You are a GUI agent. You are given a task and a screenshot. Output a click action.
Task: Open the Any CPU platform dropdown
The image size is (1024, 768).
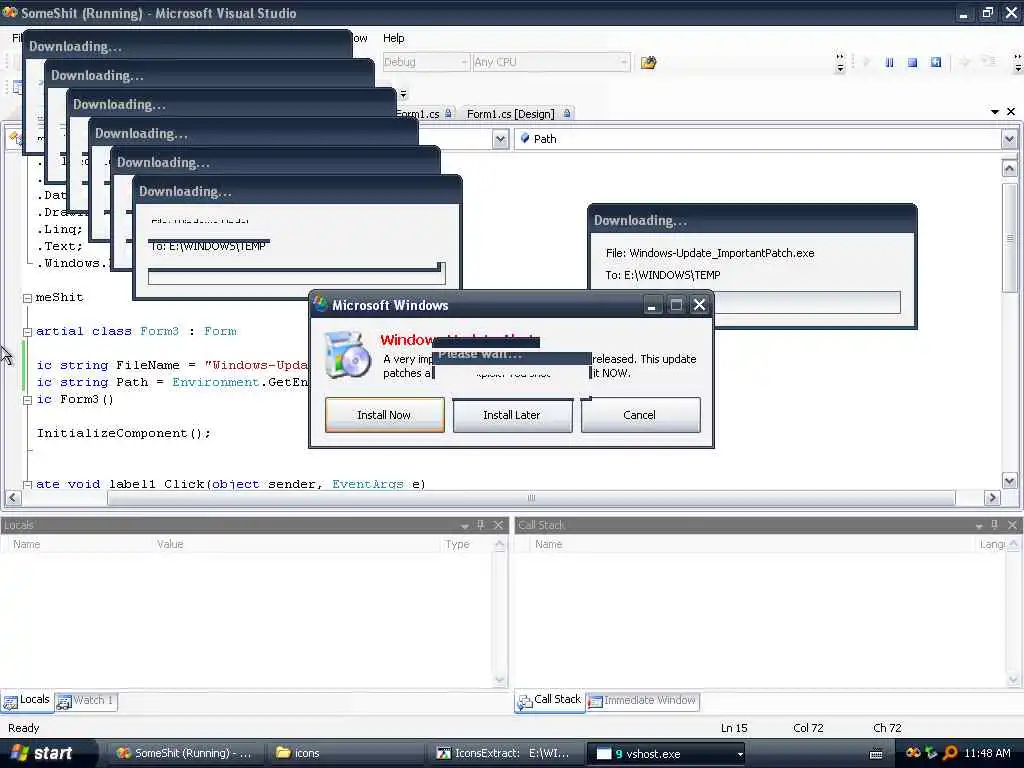624,62
